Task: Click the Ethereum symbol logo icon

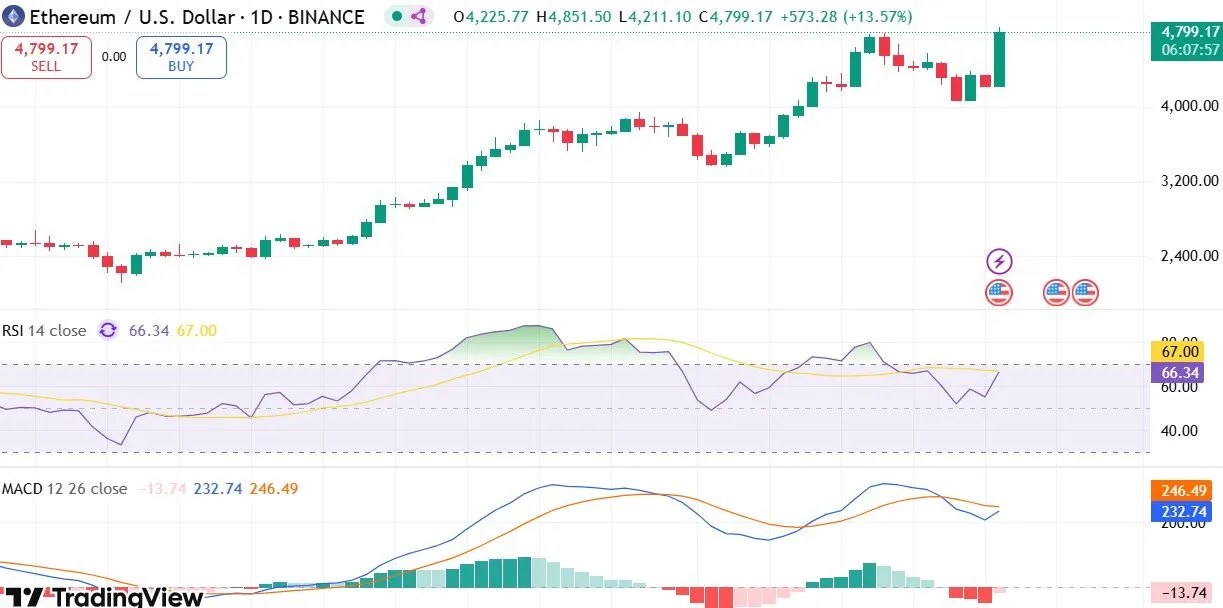Action: point(13,16)
